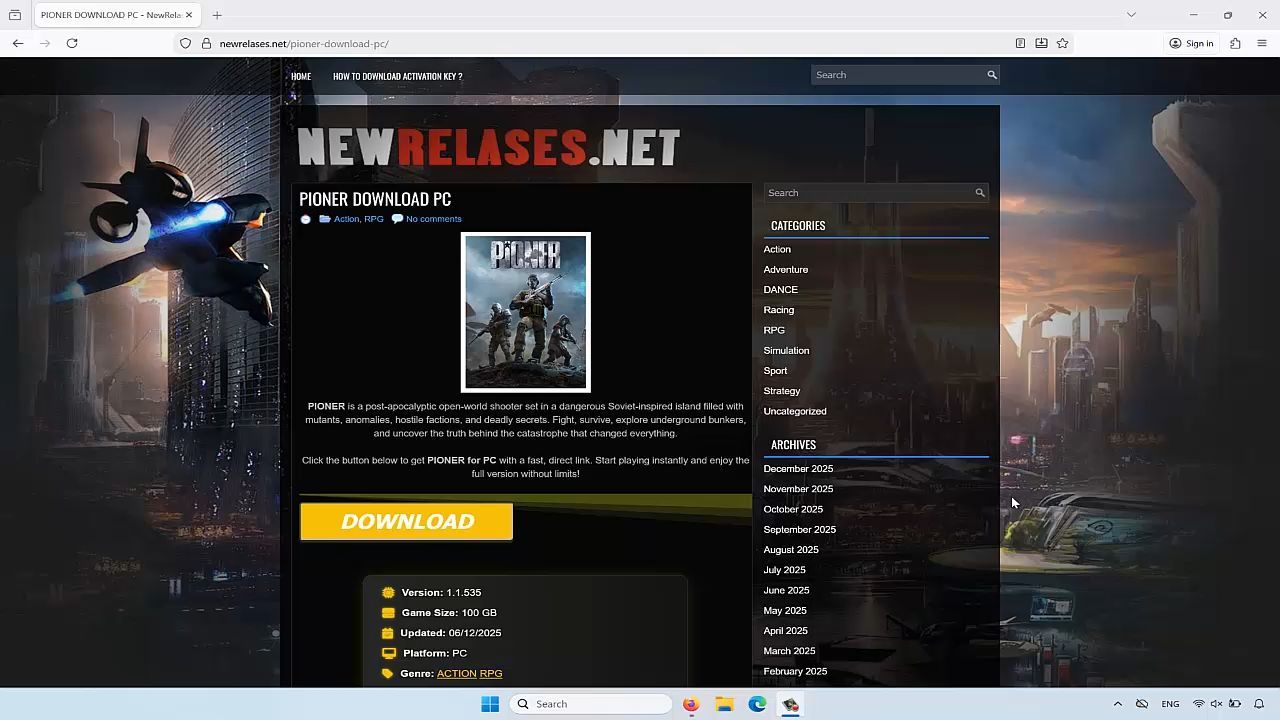The image size is (1280, 720).
Task: Click top search magnifier icon
Action: coord(991,75)
